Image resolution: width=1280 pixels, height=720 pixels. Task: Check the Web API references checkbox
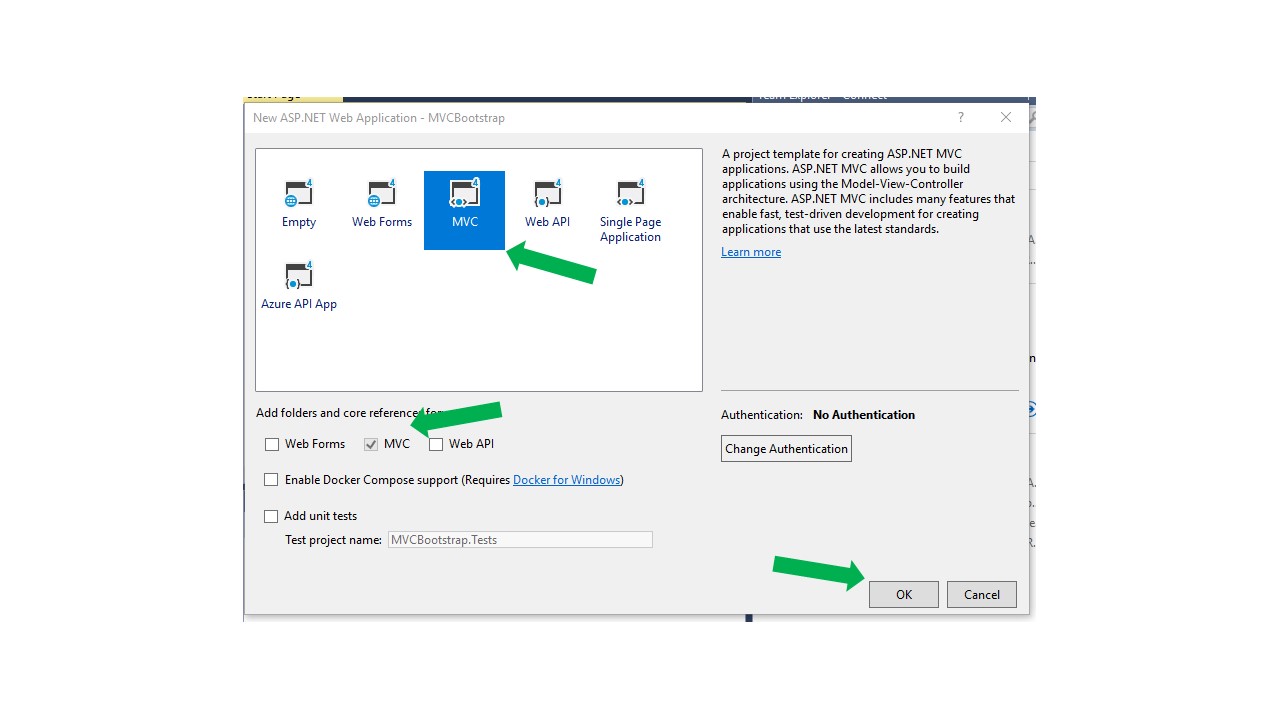(x=436, y=444)
